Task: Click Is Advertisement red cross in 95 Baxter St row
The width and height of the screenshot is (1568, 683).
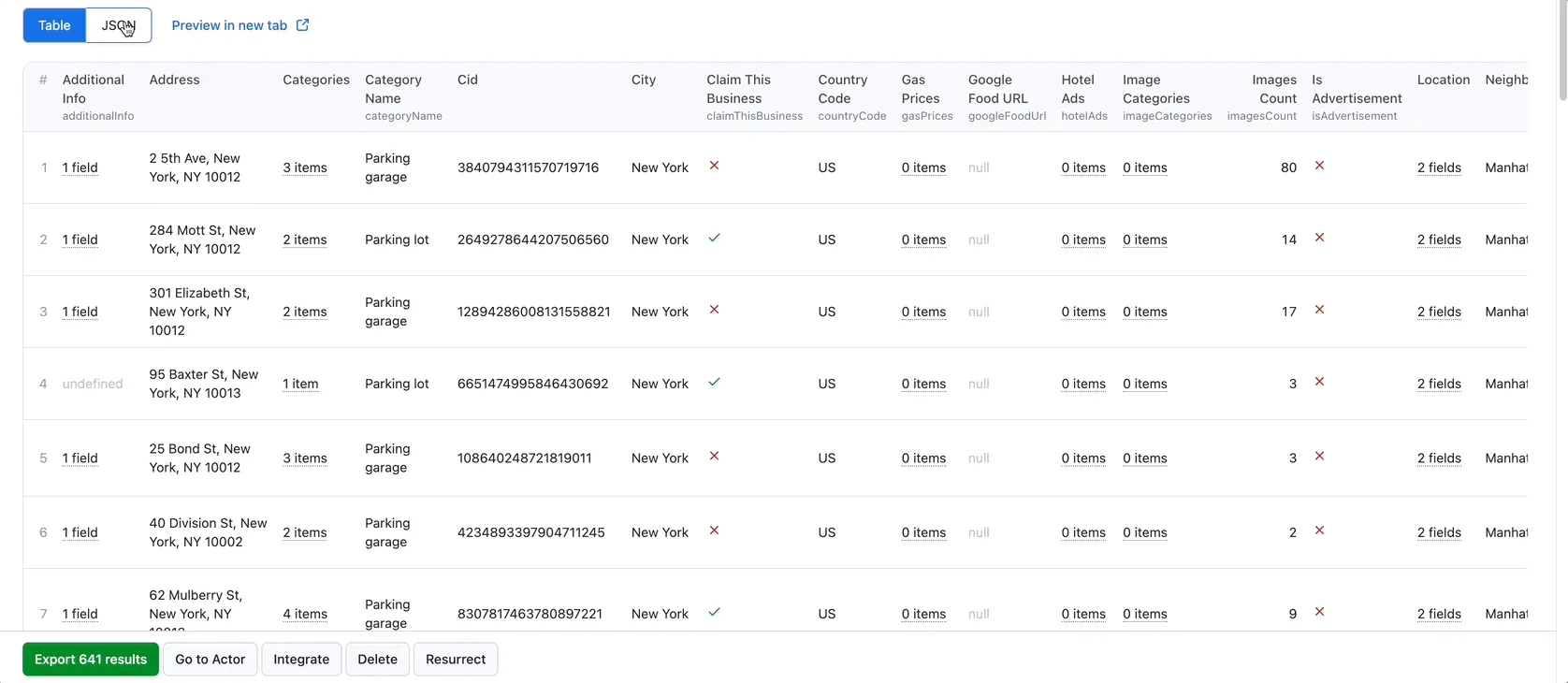Action: [1319, 382]
